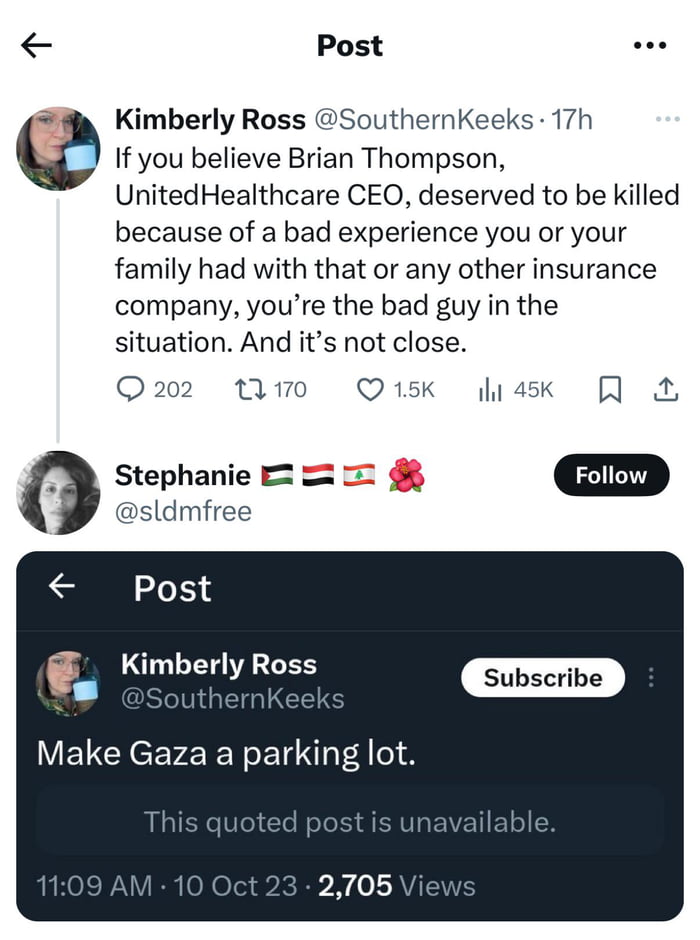This screenshot has width=700, height=940.
Task: Open the reply icon on Kimberly's post
Action: [x=129, y=390]
